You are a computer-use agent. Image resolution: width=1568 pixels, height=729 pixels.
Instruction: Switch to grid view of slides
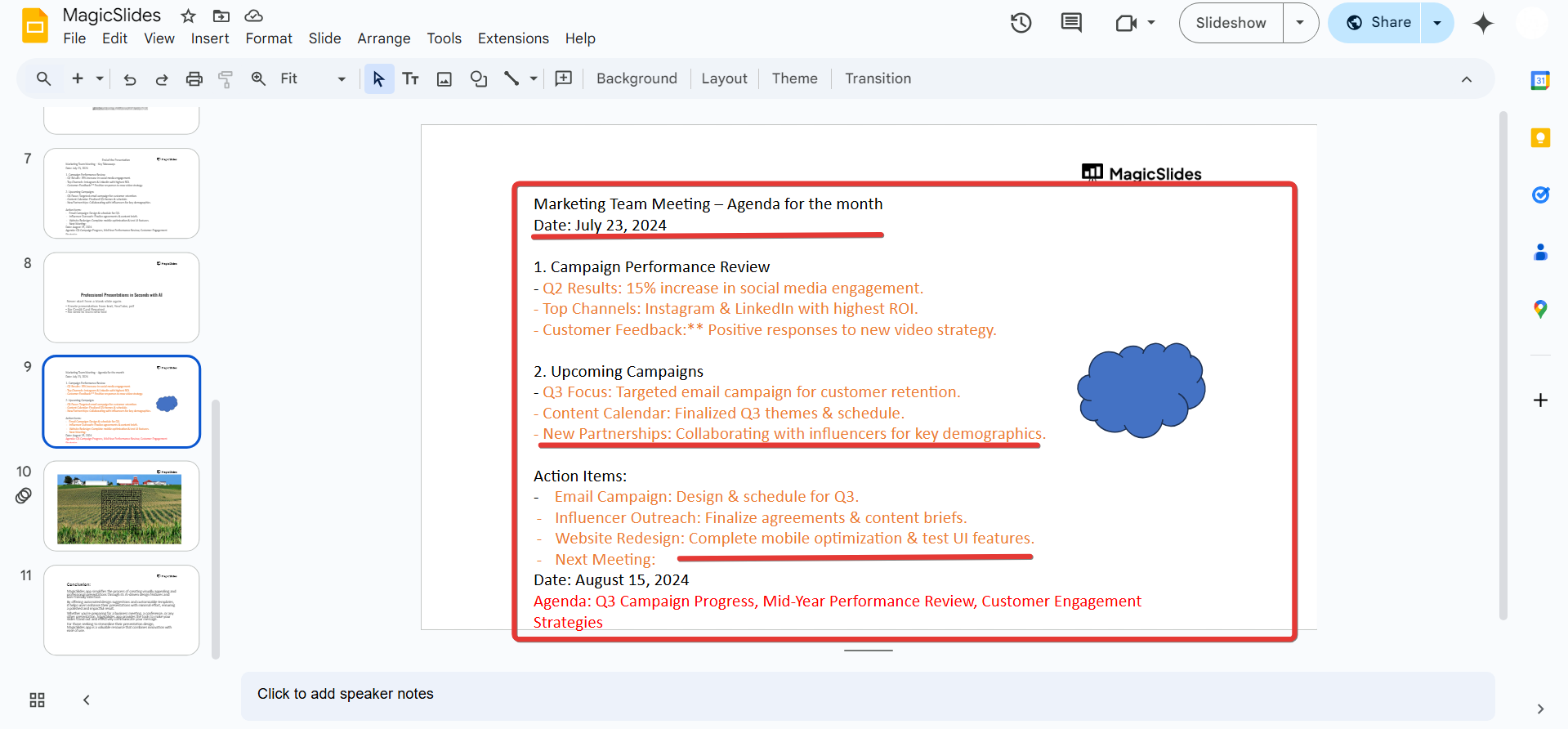coord(37,700)
